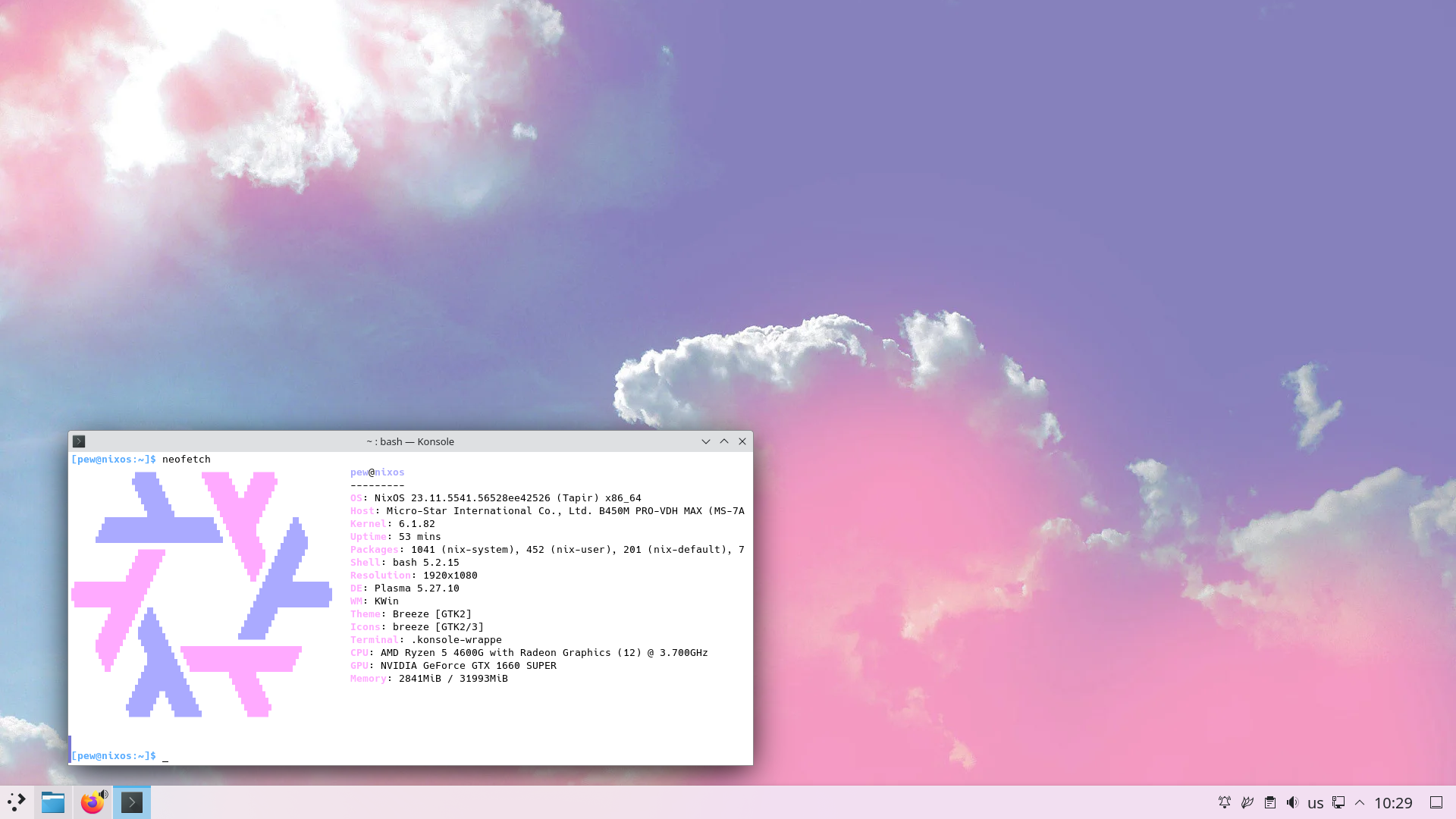Mute Firefox via its taskbar audio indicator
This screenshot has height=819, width=1456.
[104, 794]
